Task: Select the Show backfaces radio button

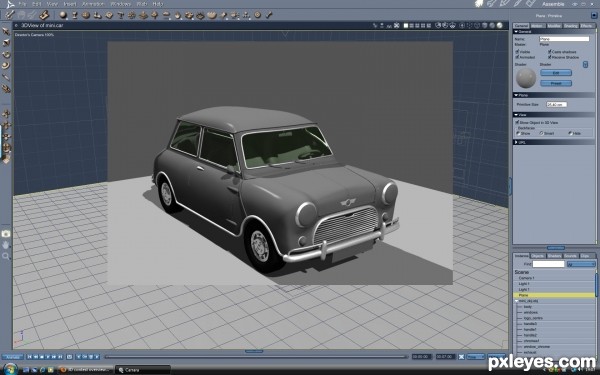Action: (x=518, y=133)
